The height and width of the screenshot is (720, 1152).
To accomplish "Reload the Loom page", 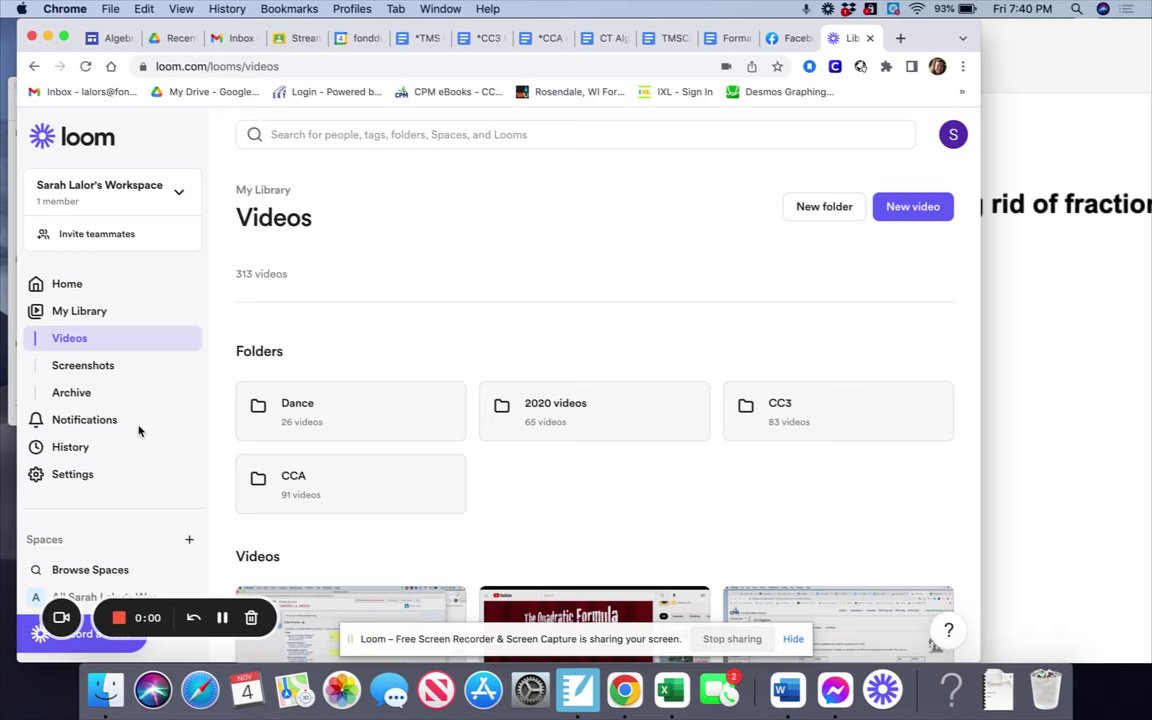I will (x=85, y=66).
